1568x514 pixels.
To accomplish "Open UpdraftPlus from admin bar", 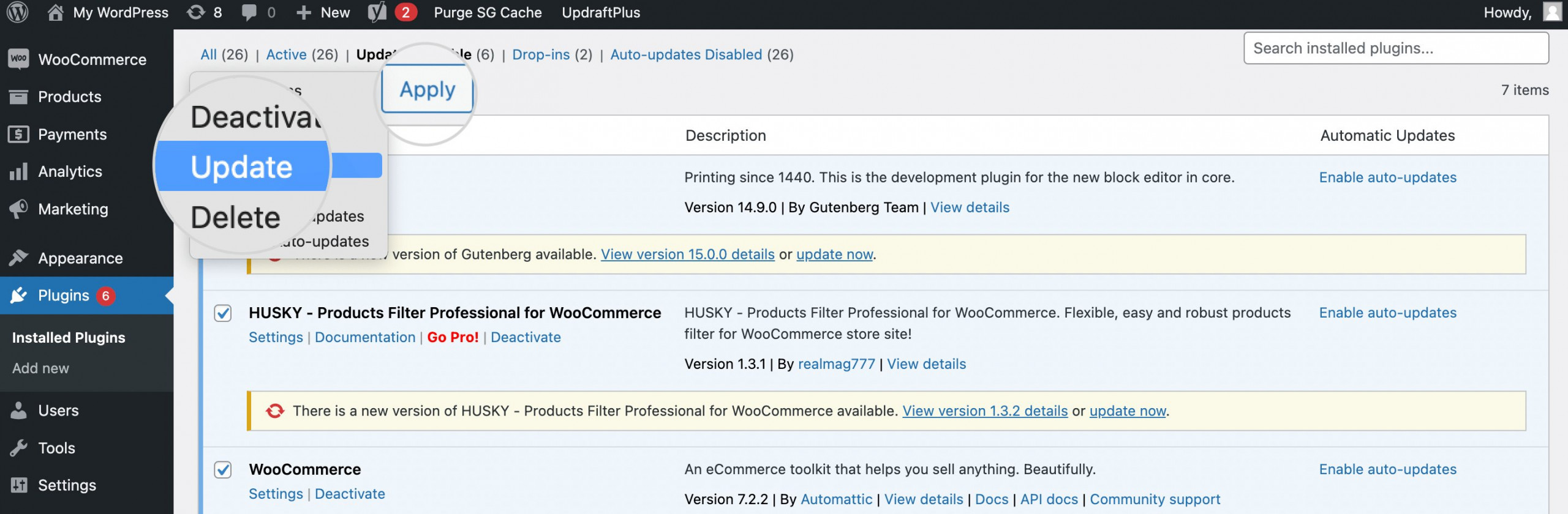I will [x=601, y=12].
